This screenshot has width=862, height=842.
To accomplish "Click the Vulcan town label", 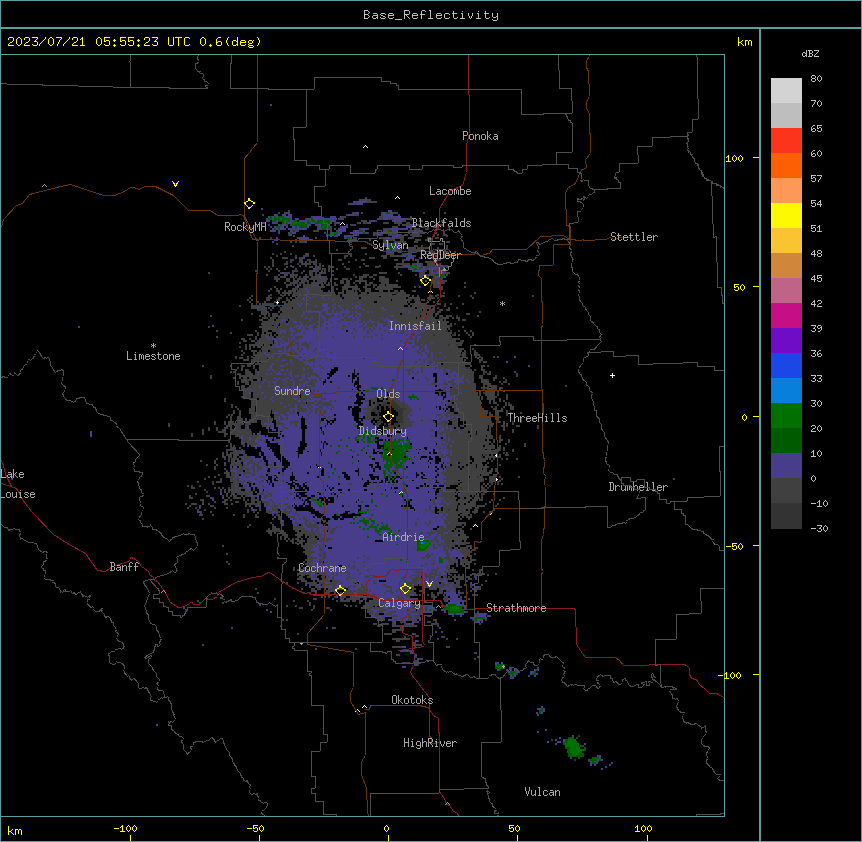I will 543,792.
